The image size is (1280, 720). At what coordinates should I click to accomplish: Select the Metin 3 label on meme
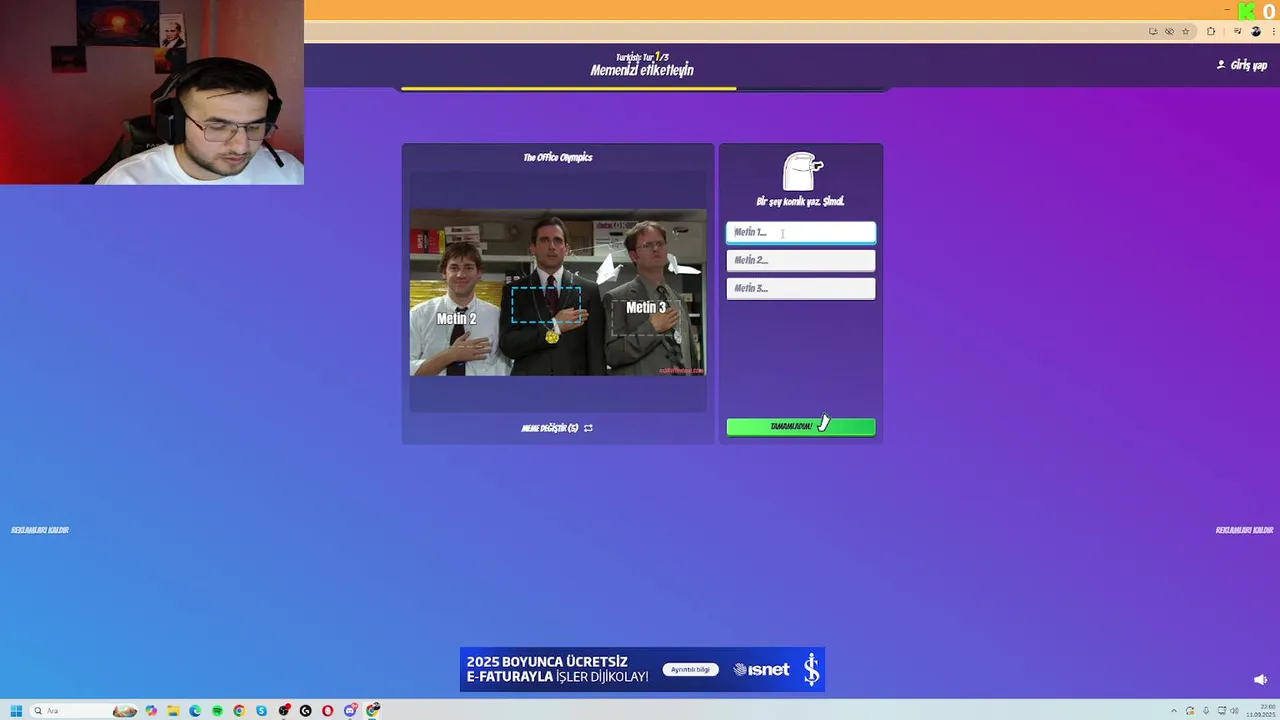coord(645,308)
